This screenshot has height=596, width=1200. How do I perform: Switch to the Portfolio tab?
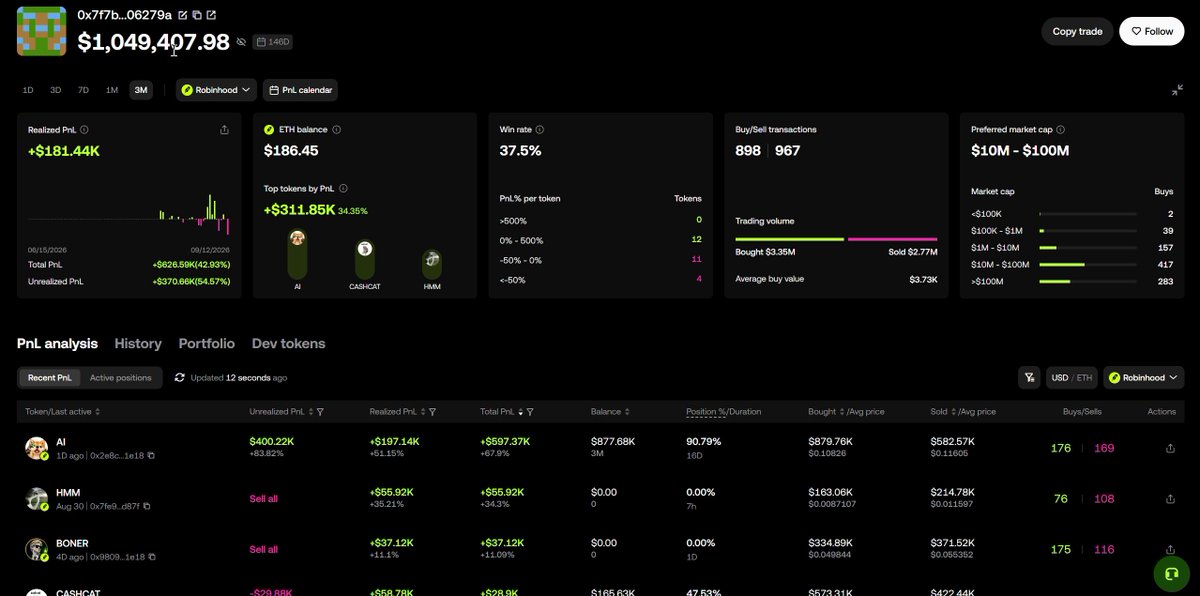[x=207, y=344]
